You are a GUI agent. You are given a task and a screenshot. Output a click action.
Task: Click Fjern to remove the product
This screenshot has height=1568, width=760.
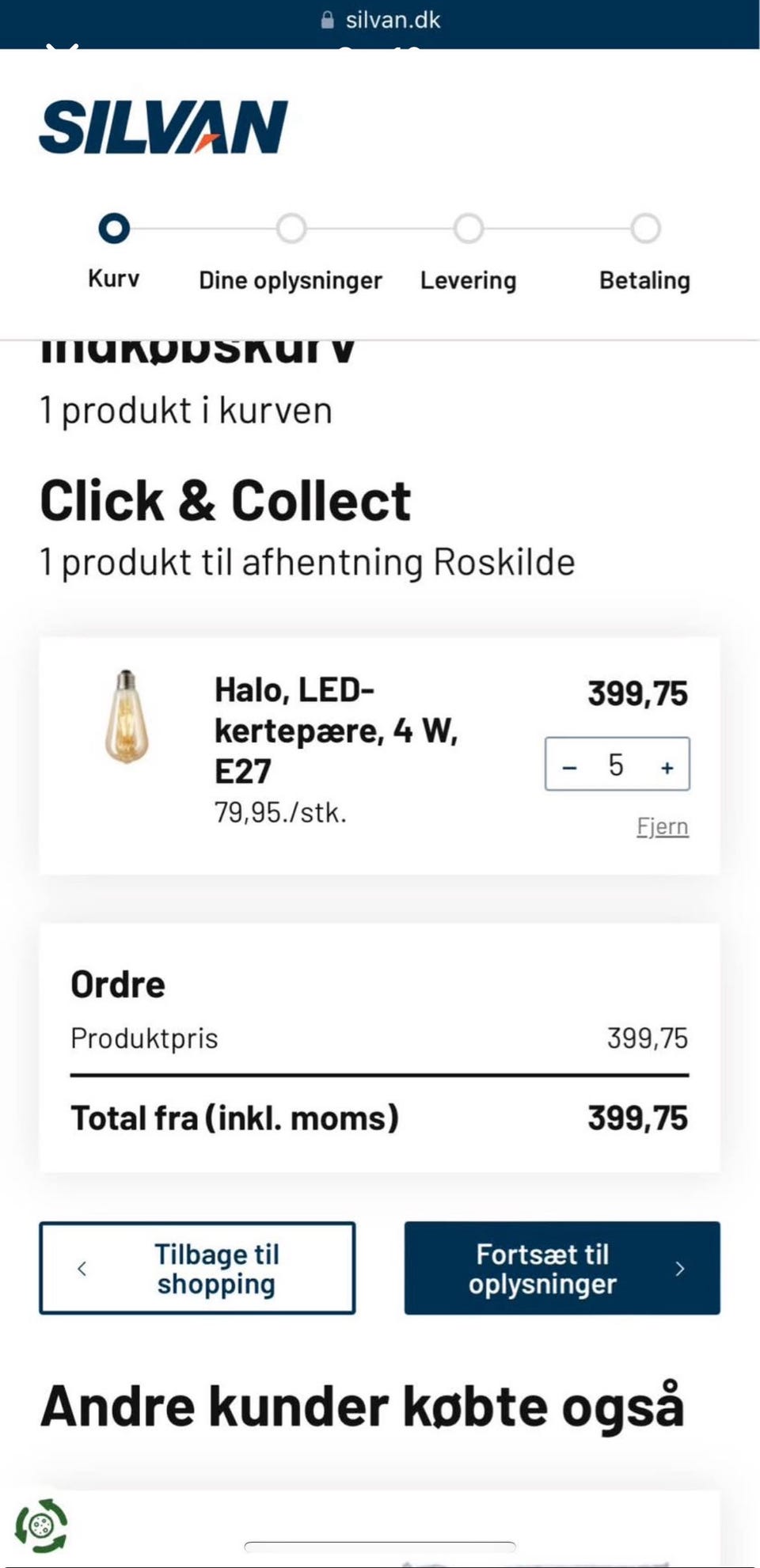663,826
